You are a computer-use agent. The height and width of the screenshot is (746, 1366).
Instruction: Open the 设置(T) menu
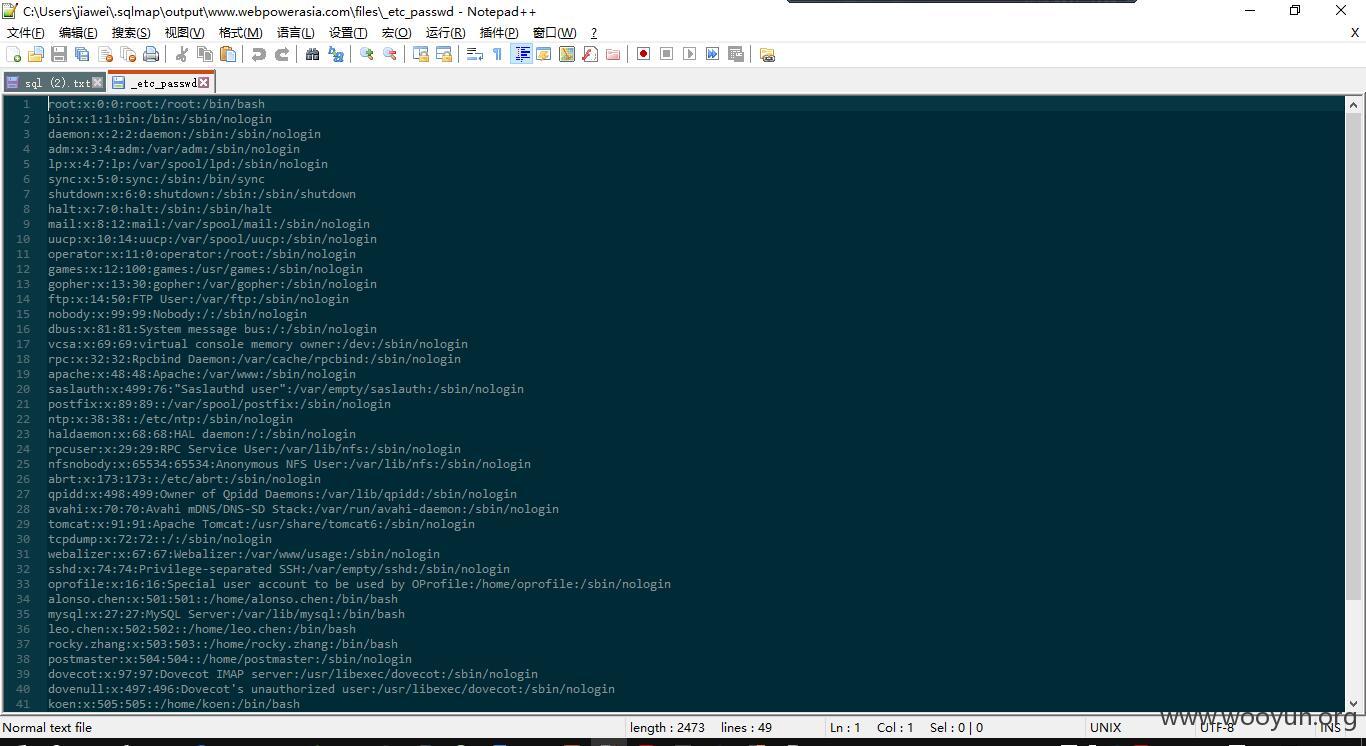348,32
